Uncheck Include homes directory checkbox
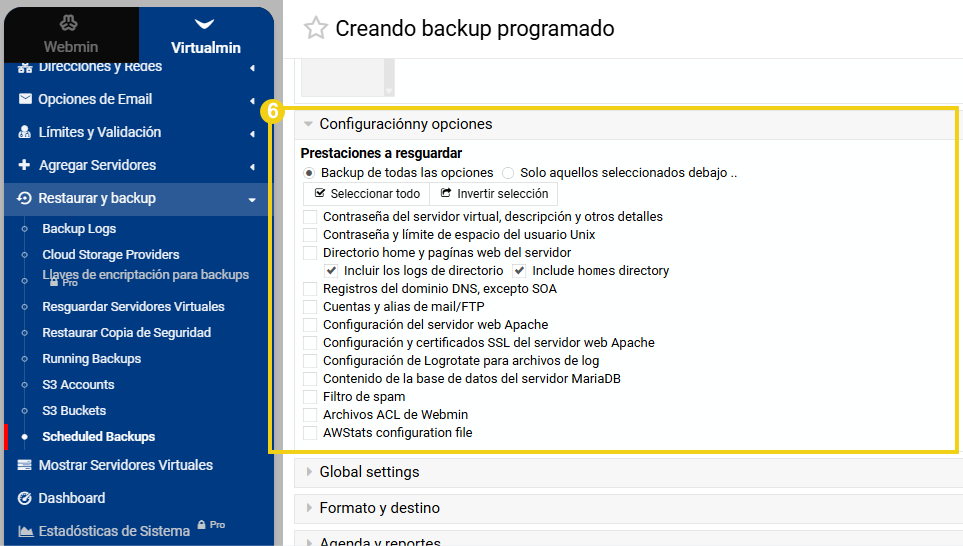 520,270
